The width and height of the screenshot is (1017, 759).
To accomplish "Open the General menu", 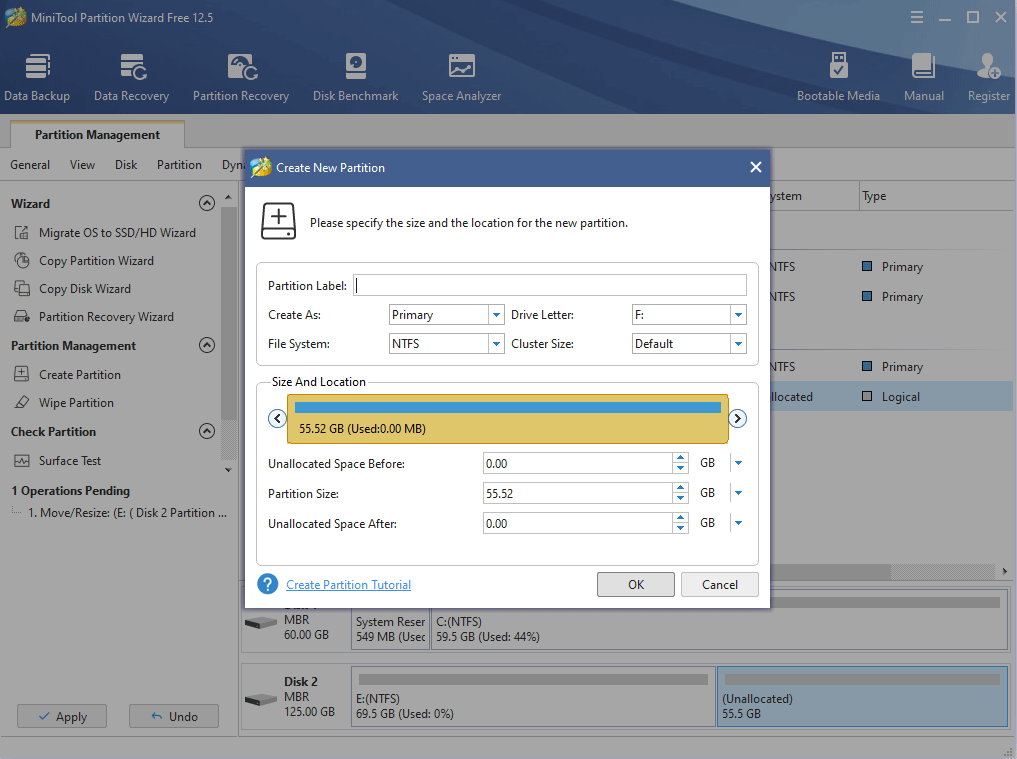I will (x=30, y=165).
